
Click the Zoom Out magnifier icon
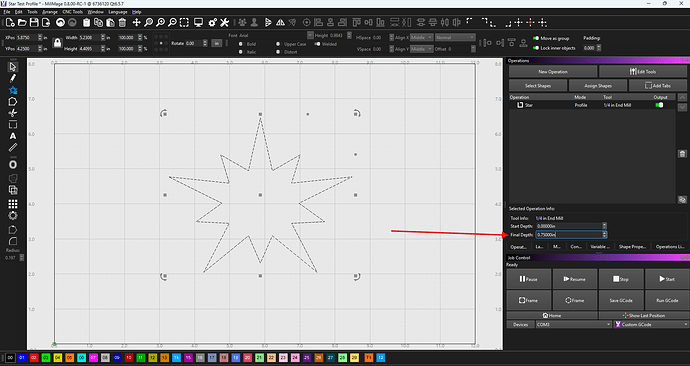172,22
